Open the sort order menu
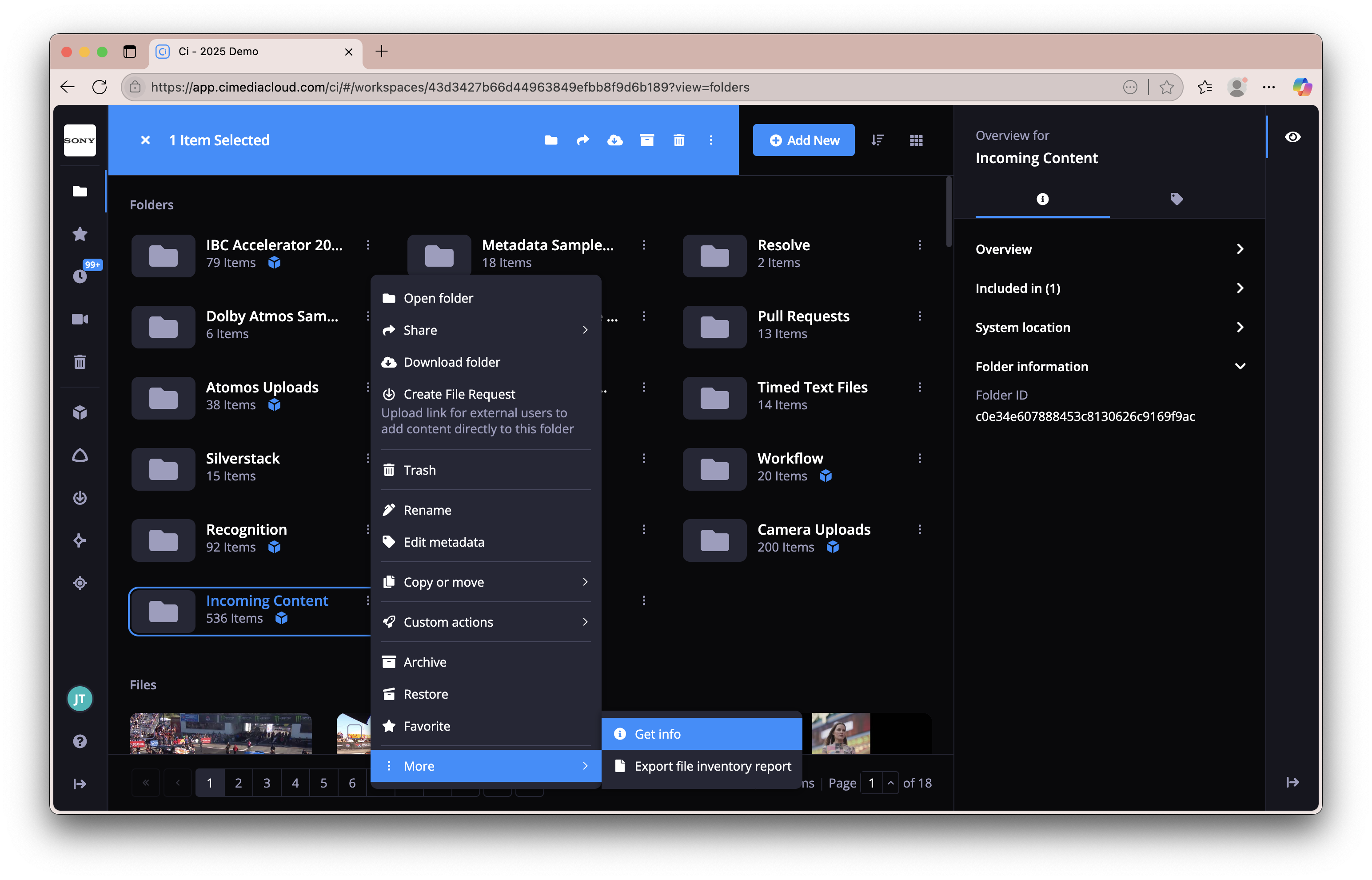1372x880 pixels. pyautogui.click(x=877, y=140)
